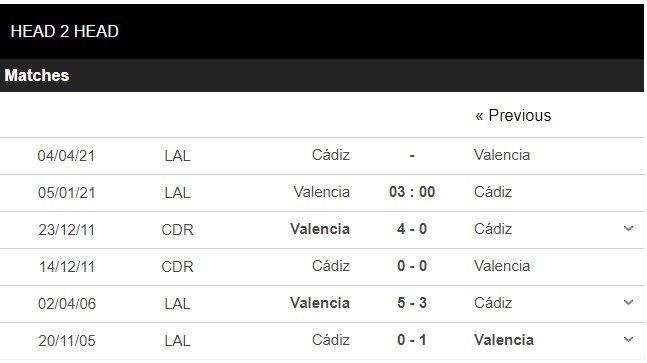Click the CDR label on 23/12/11 row
This screenshot has height=363, width=647.
click(177, 230)
